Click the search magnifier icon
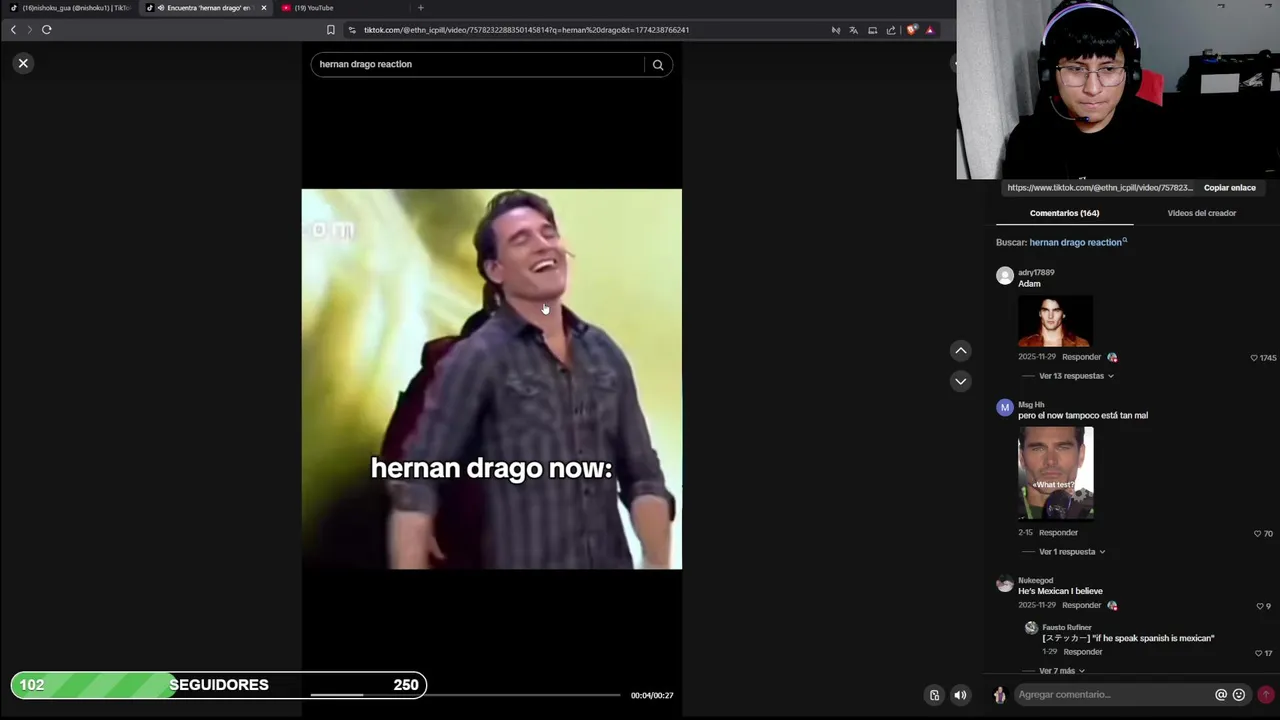1280x720 pixels. click(658, 65)
